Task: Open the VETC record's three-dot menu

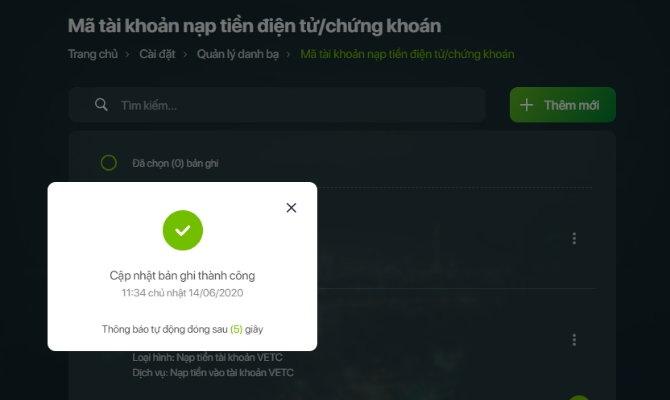Action: (x=574, y=340)
